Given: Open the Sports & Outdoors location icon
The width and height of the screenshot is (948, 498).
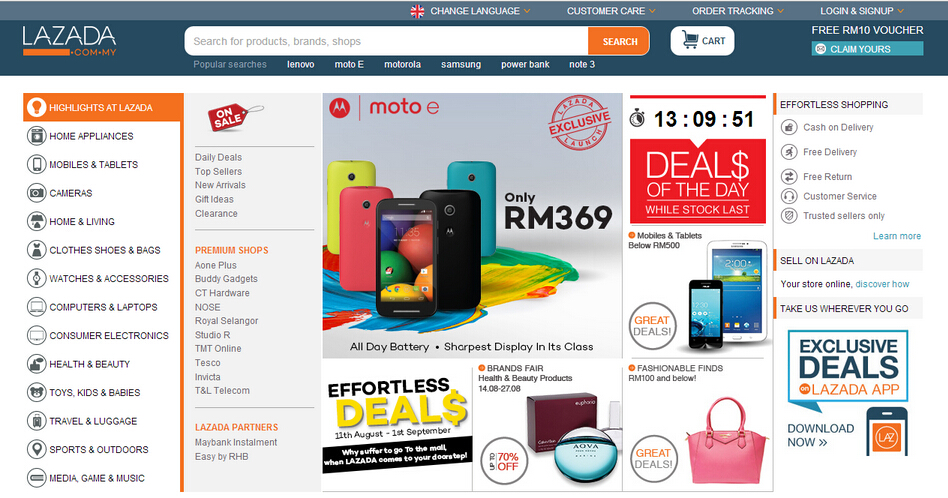Looking at the screenshot, I should tap(36, 449).
